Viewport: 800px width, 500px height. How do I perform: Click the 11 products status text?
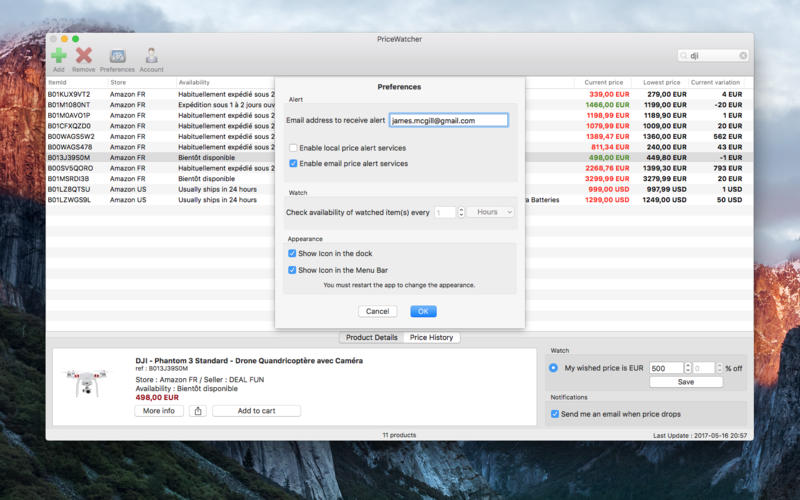coord(399,435)
